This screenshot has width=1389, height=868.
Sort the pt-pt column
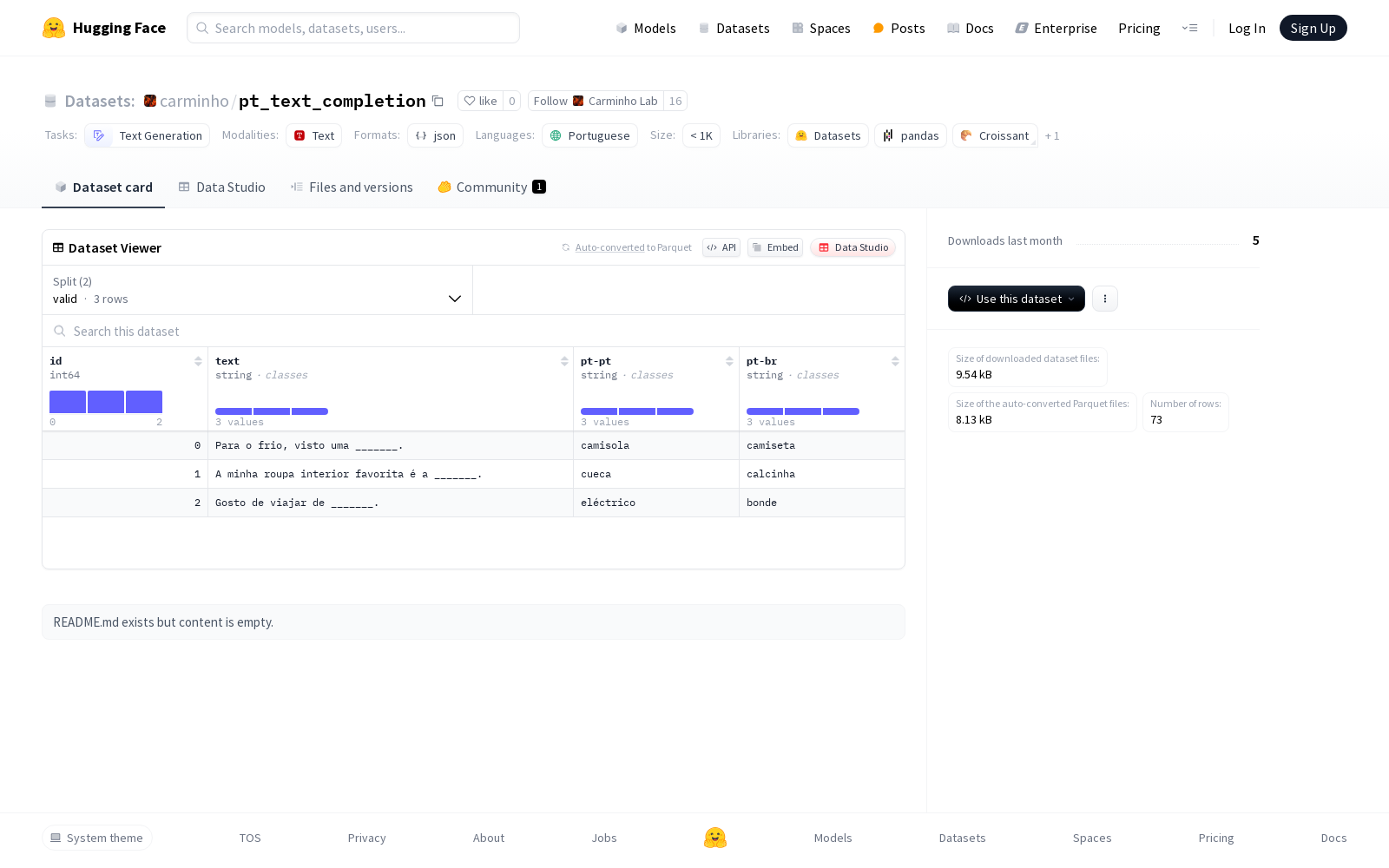(729, 361)
